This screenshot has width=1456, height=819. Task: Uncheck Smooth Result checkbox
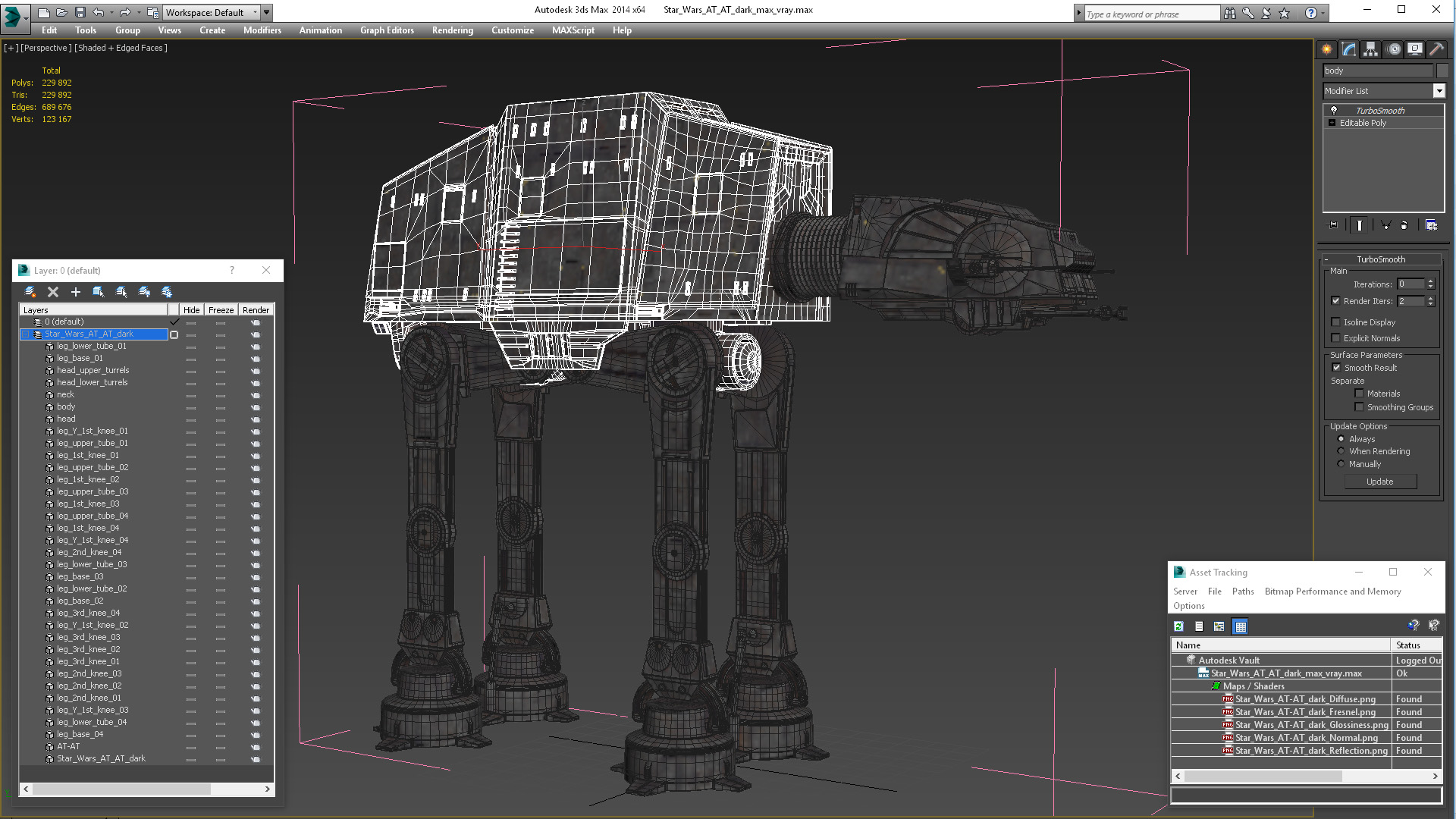pos(1336,368)
